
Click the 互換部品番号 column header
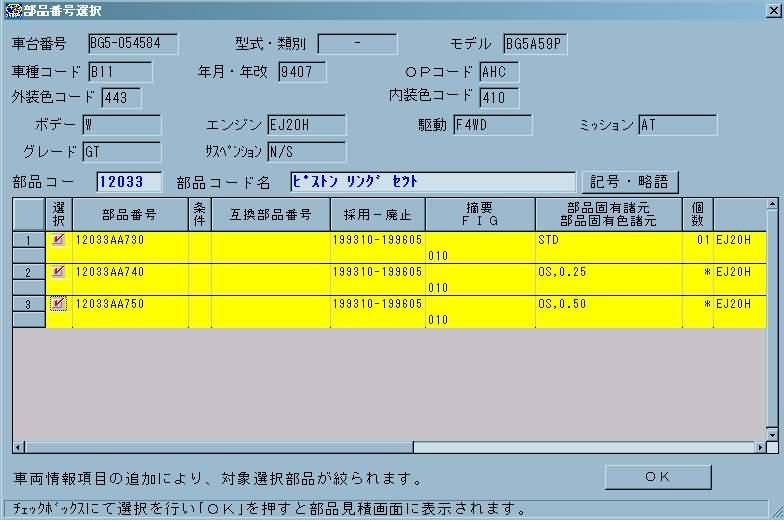[x=270, y=214]
